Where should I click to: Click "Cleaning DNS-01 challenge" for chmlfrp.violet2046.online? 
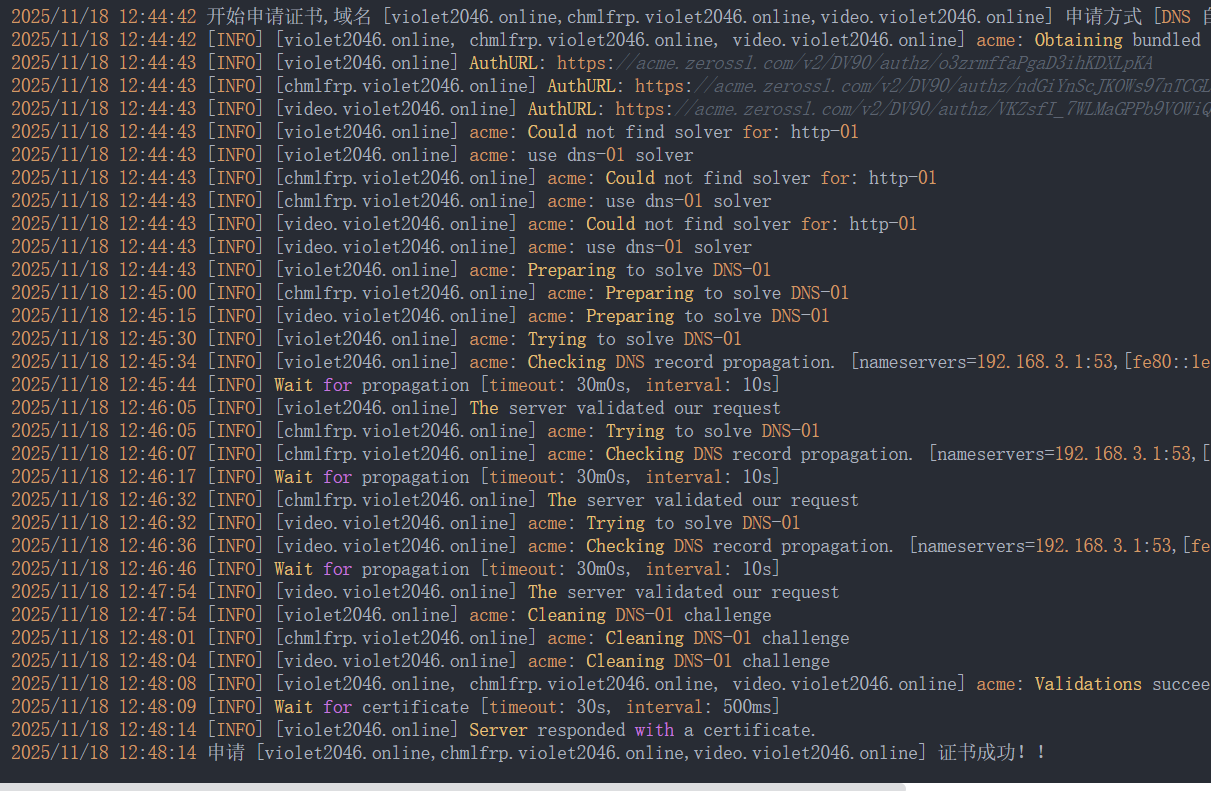pyautogui.click(x=727, y=638)
